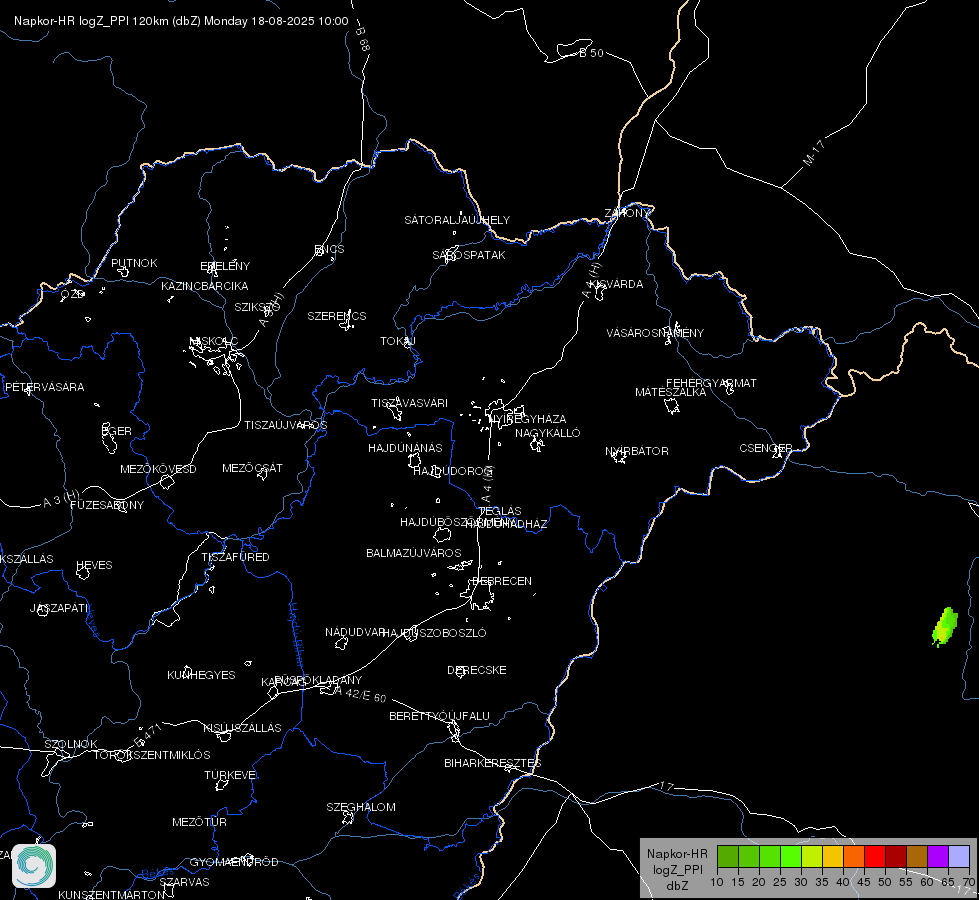The width and height of the screenshot is (979, 900).
Task: Click the MEZOCSAT town label
Action: click(252, 468)
